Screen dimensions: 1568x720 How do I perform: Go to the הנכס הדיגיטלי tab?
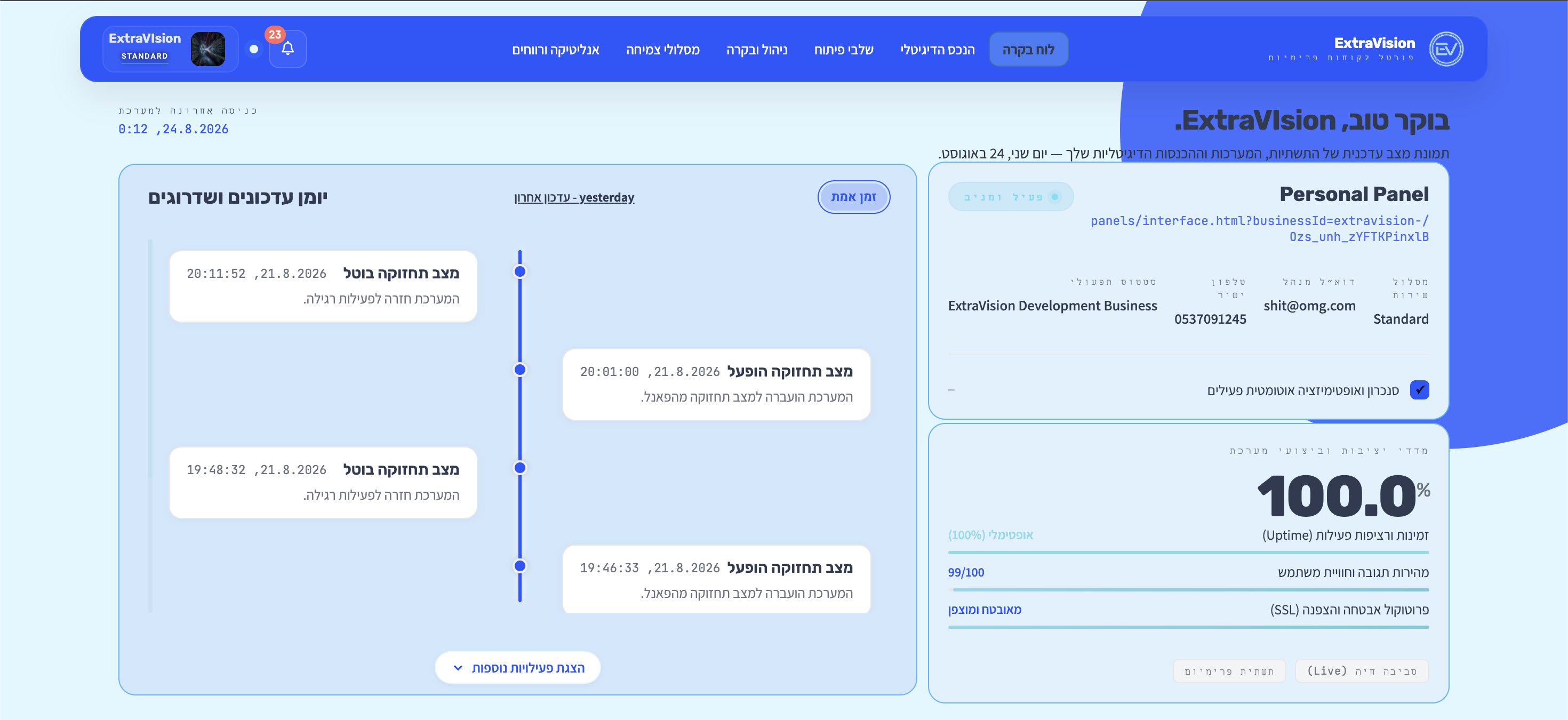[938, 49]
